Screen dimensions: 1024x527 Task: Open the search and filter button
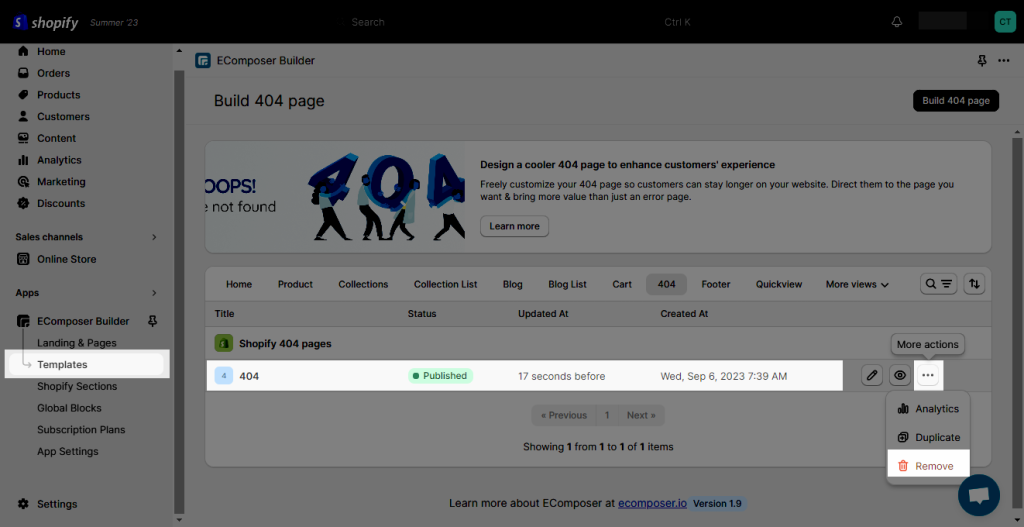click(x=938, y=284)
